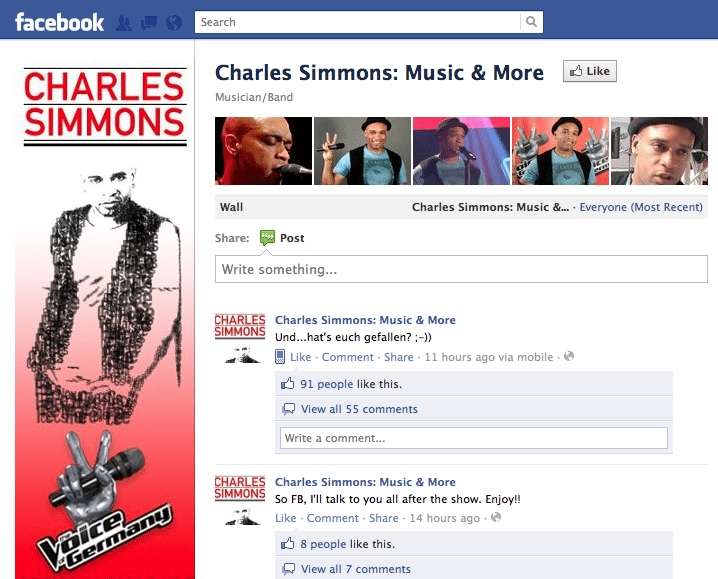Image resolution: width=718 pixels, height=579 pixels.
Task: Click Comment on the 14 hours ago post
Action: click(x=333, y=518)
